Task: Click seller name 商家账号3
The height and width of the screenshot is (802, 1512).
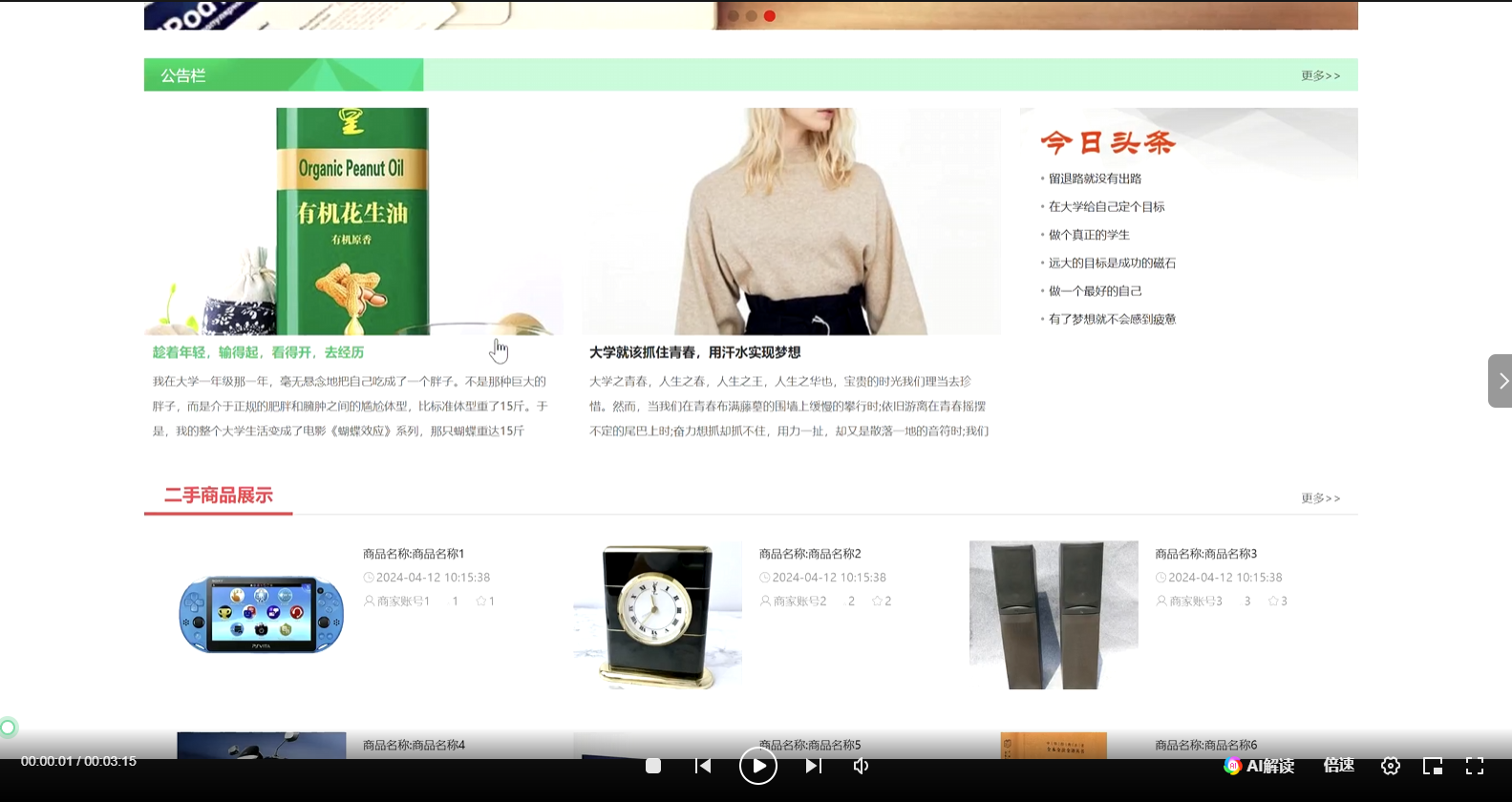Action: tap(1196, 601)
